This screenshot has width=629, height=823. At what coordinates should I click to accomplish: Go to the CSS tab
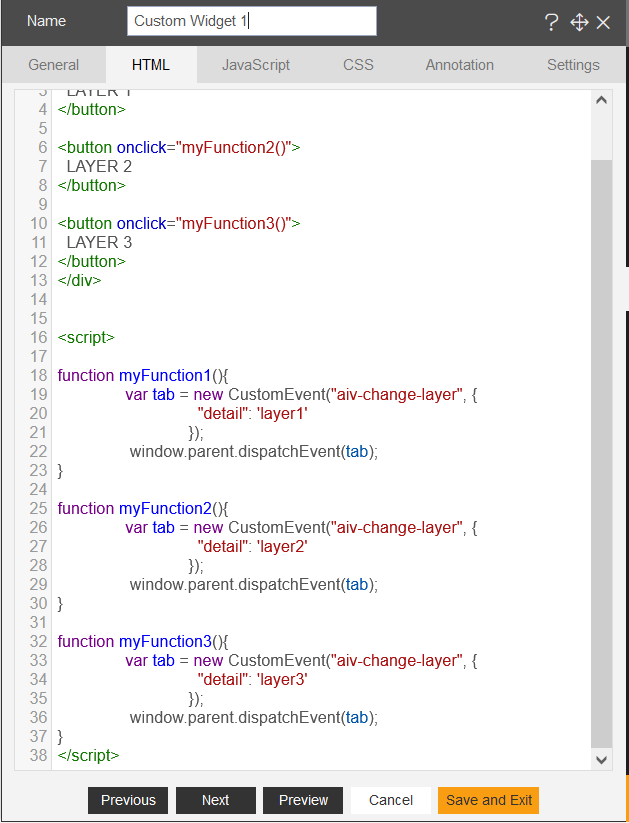tap(358, 65)
